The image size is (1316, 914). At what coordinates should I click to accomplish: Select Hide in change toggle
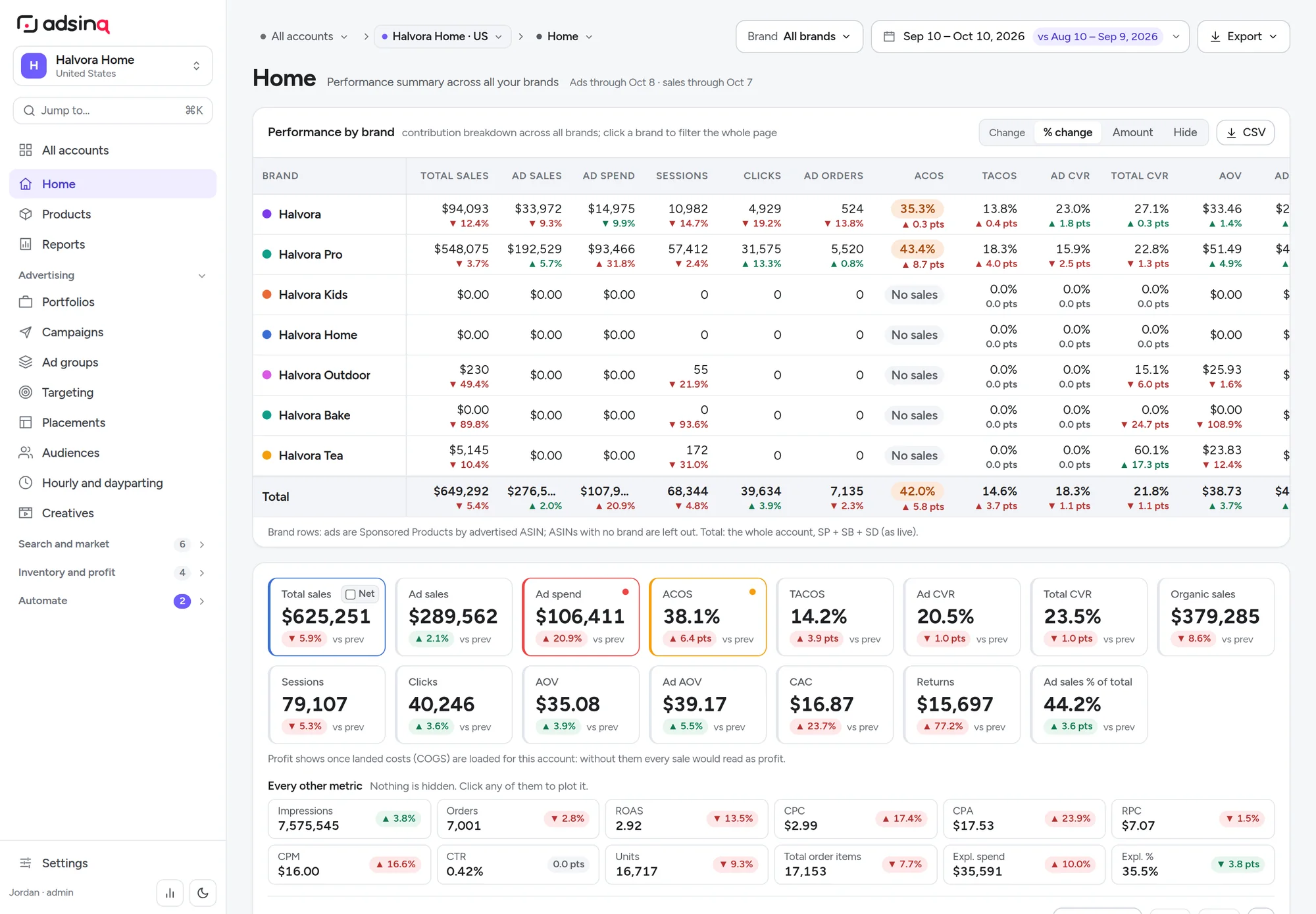coord(1185,132)
